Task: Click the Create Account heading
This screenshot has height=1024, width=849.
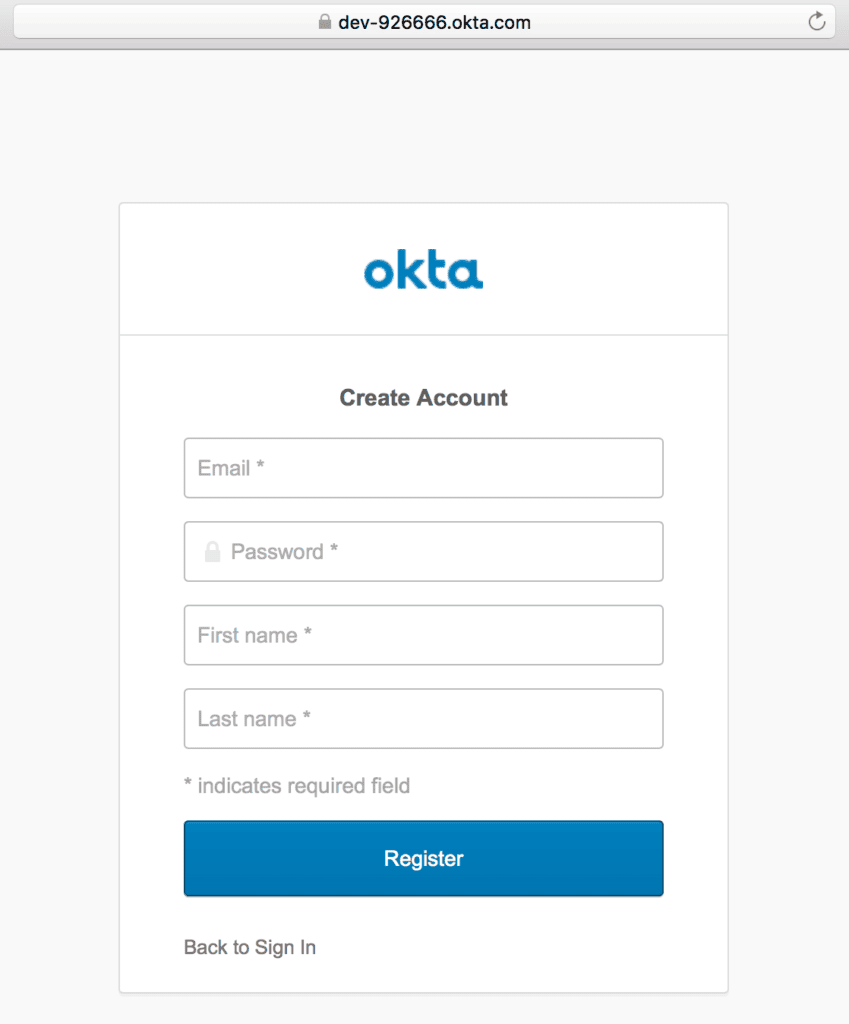Action: coord(423,398)
